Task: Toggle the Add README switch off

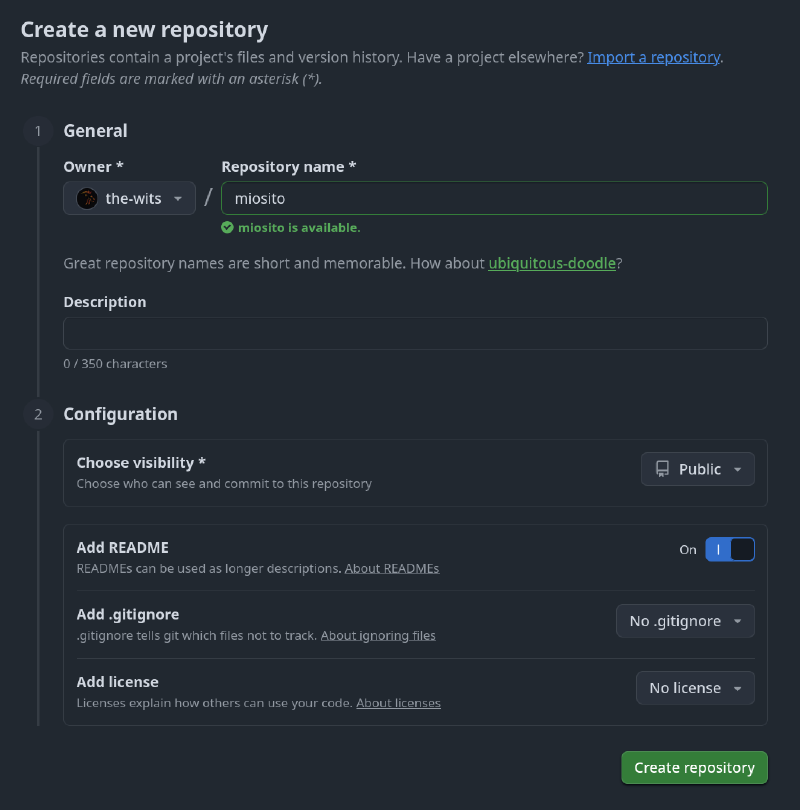Action: click(x=730, y=549)
